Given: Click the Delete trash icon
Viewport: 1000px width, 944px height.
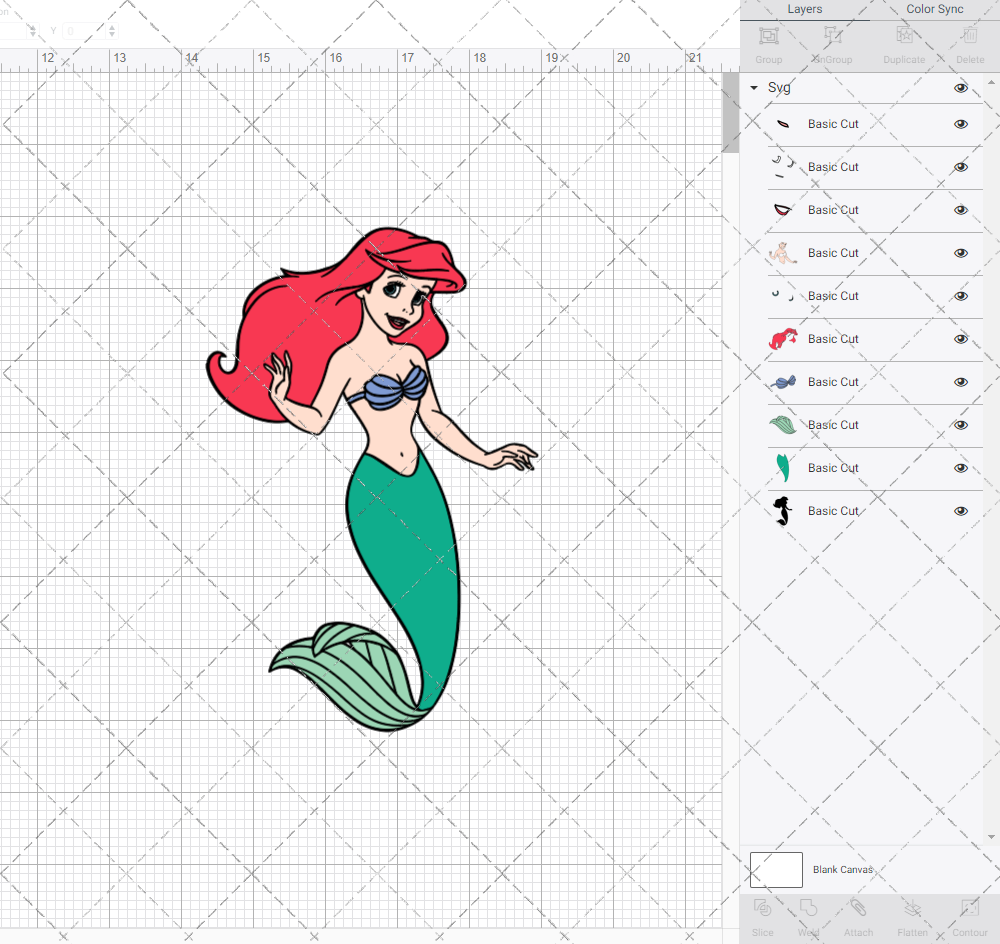Looking at the screenshot, I should (x=970, y=45).
